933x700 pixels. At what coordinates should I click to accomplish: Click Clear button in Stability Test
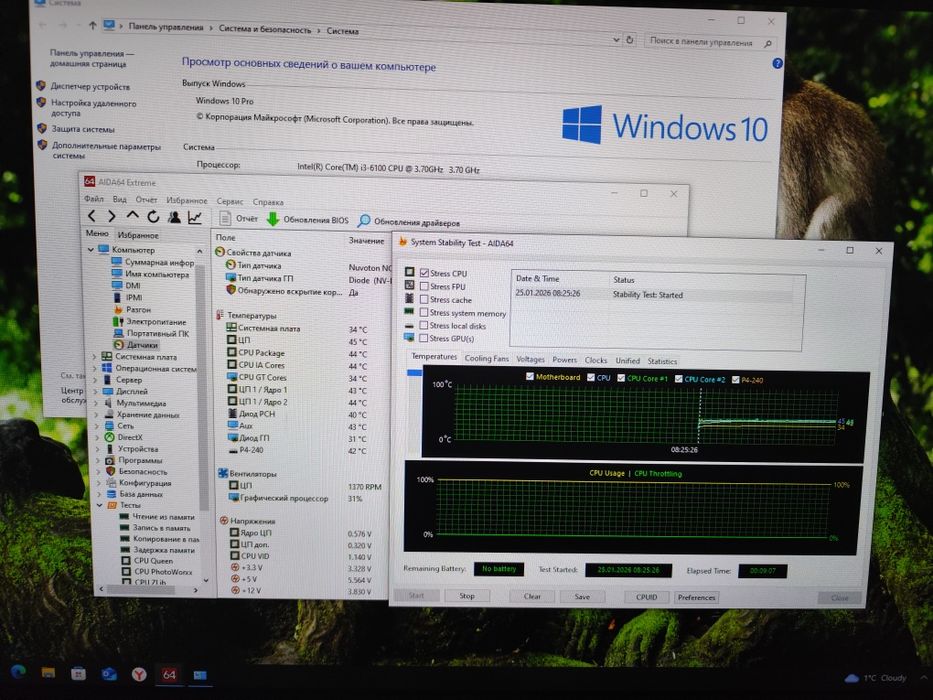click(x=532, y=596)
